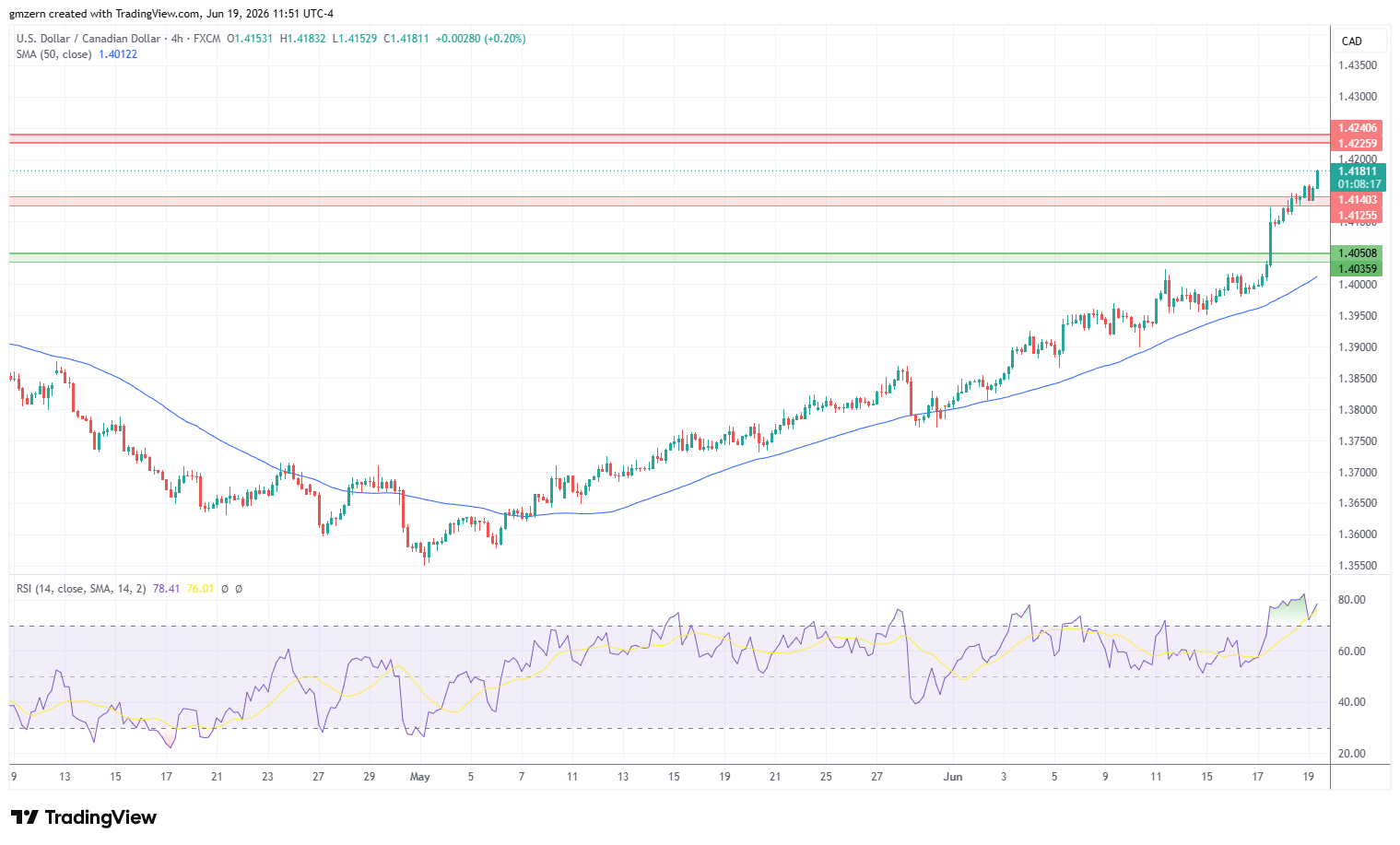This screenshot has width=1400, height=845.
Task: Click the change value +0.00280 (+0.20%)
Action: [481, 39]
